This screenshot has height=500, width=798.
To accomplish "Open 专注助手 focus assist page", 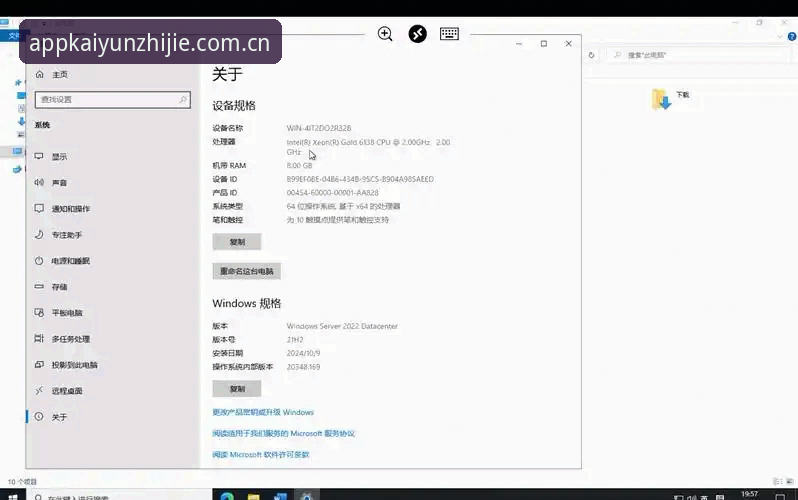I will click(x=58, y=235).
